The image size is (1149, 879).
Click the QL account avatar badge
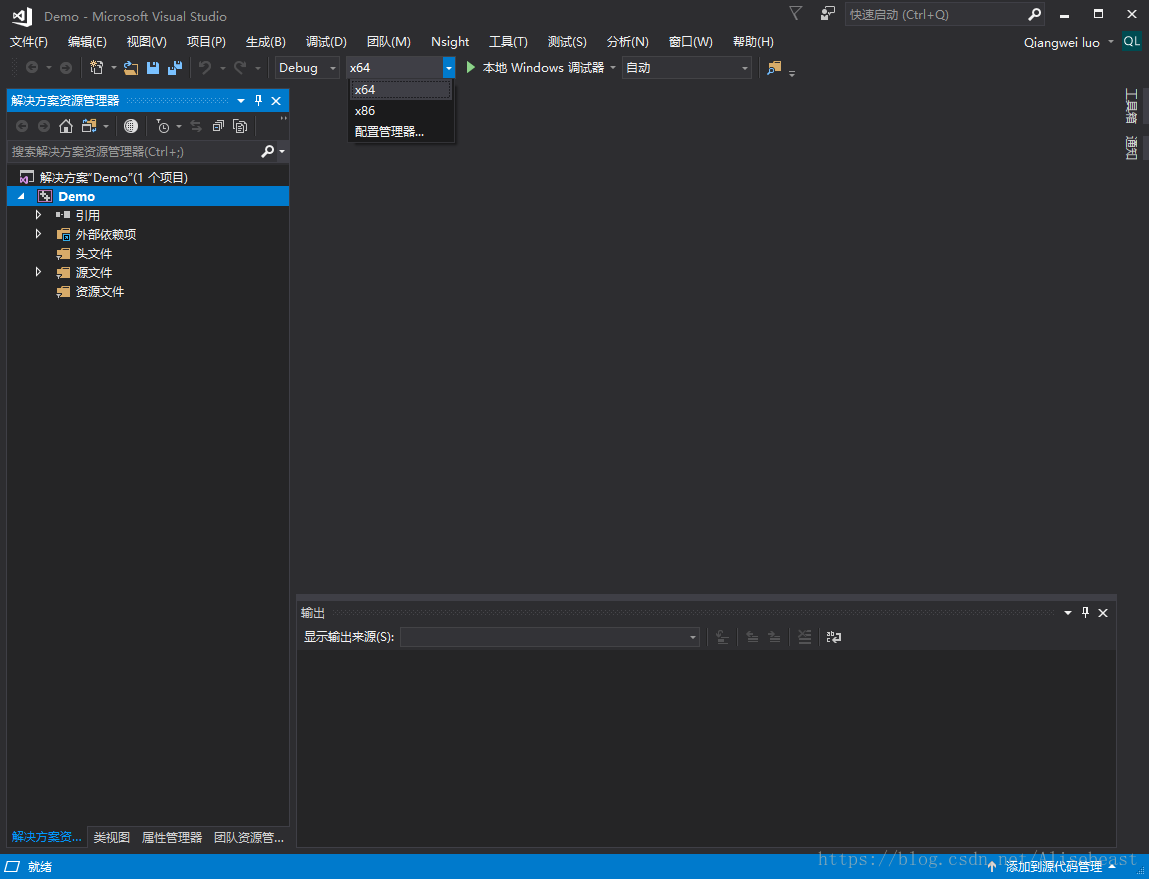click(x=1131, y=42)
